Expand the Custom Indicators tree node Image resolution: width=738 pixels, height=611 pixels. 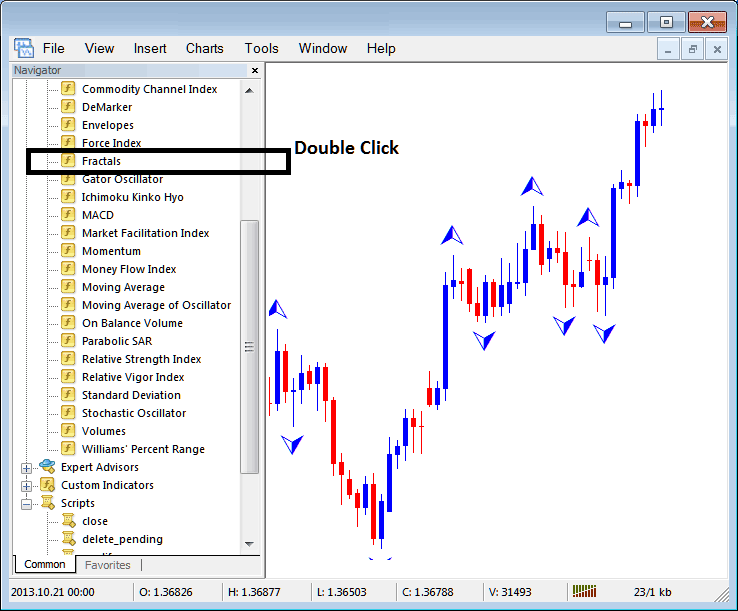26,486
